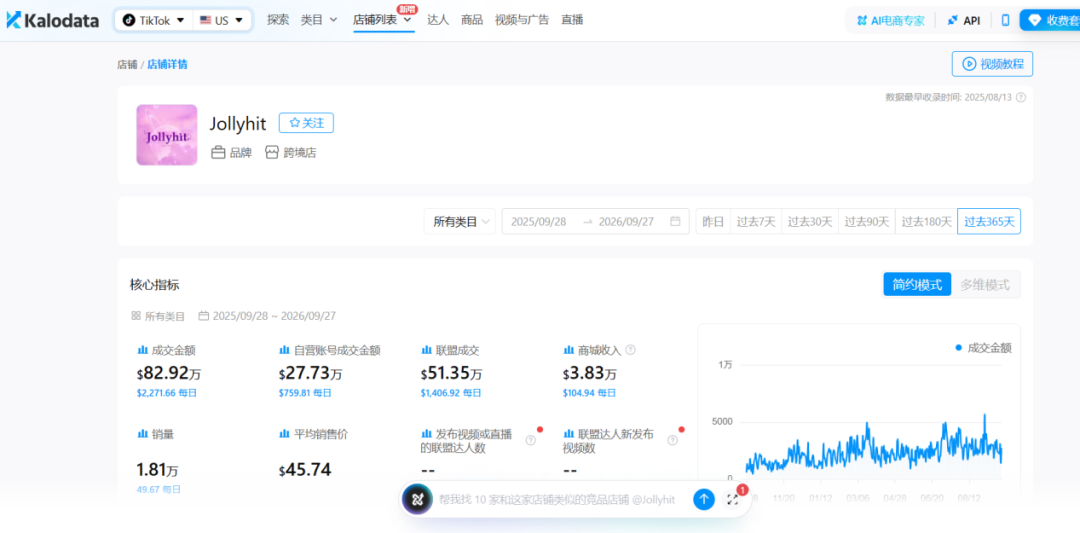Viewport: 1080px width, 533px height.
Task: Open the 所有类目 category dropdown
Action: pos(459,222)
